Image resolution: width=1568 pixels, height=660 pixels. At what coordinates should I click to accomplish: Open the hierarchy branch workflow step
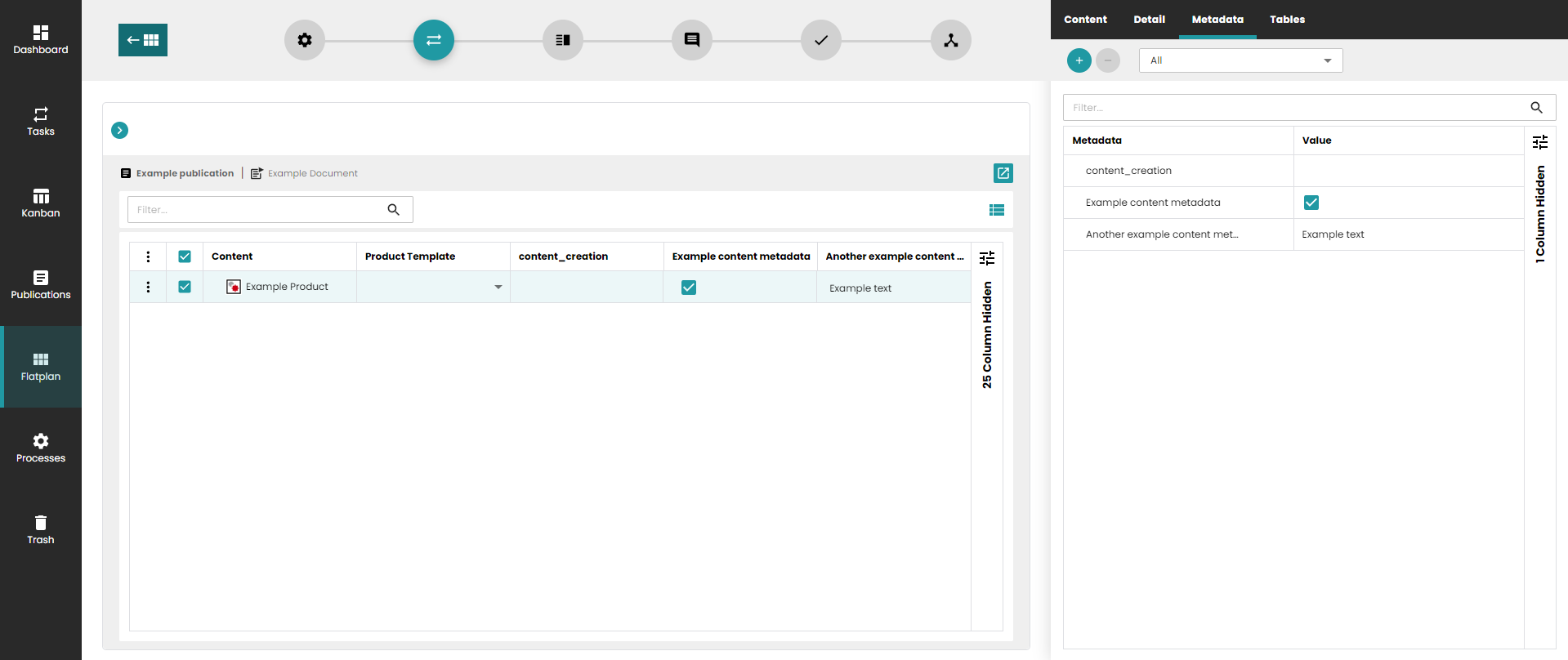(951, 40)
